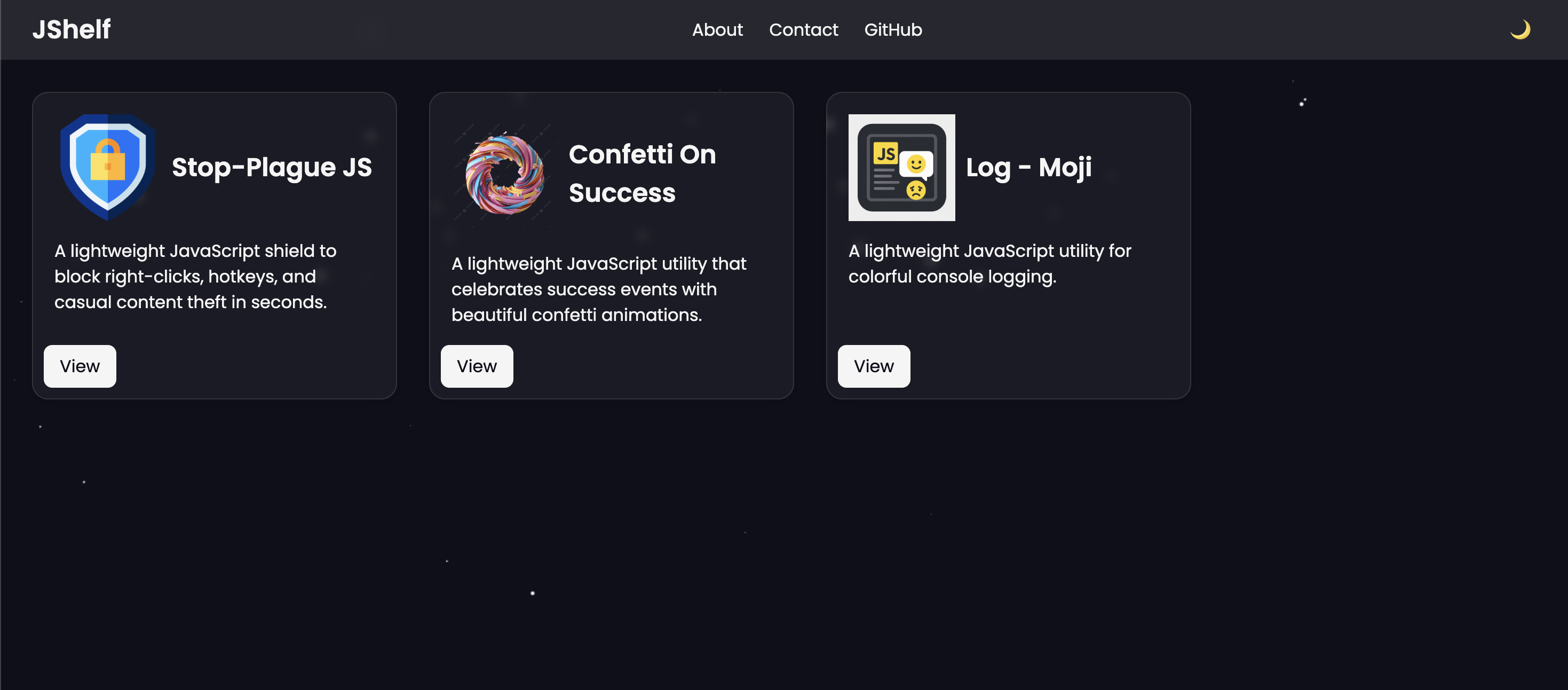Click the Stop-Plague JS card title
The height and width of the screenshot is (690, 1568).
coord(272,168)
